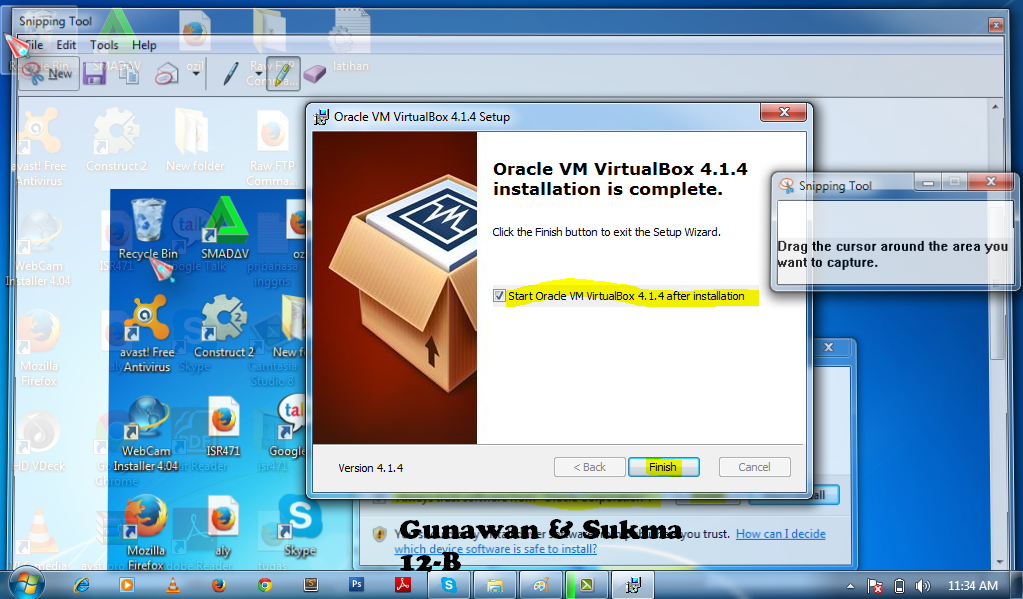Open Photoshop from the taskbar
Viewport: 1023px width, 599px height.
(356, 585)
